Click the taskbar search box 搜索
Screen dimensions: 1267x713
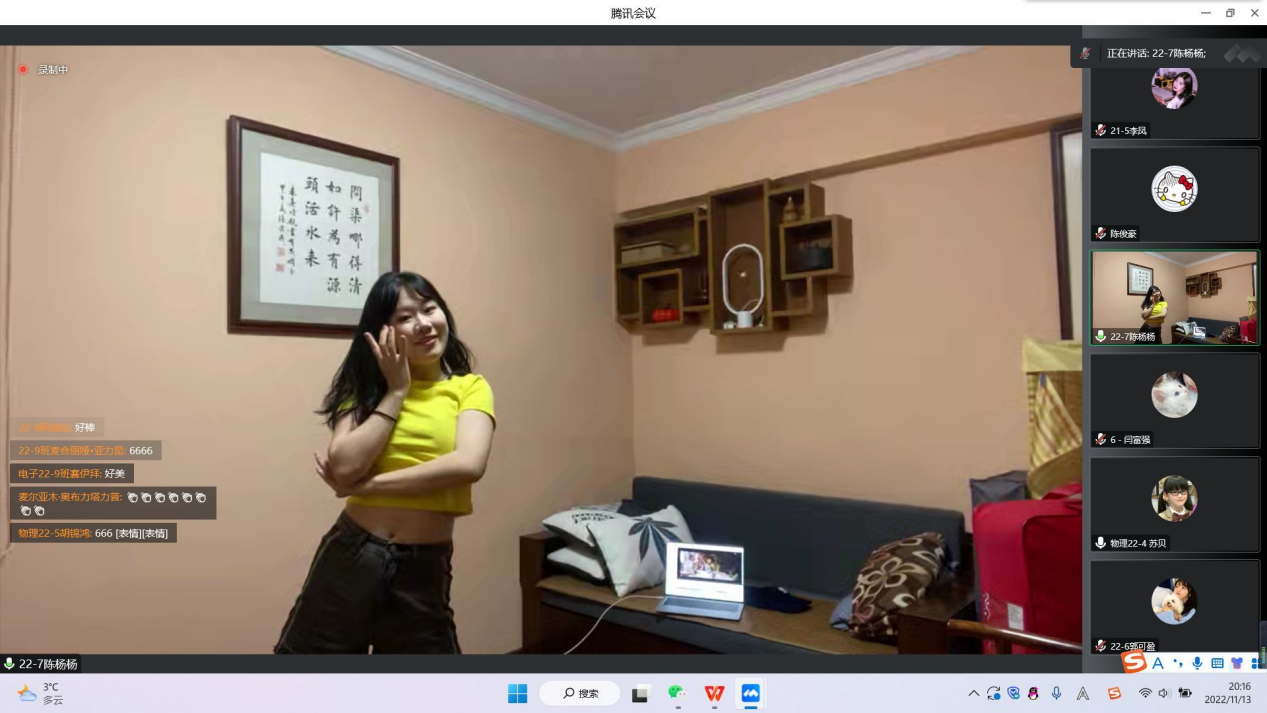click(580, 693)
